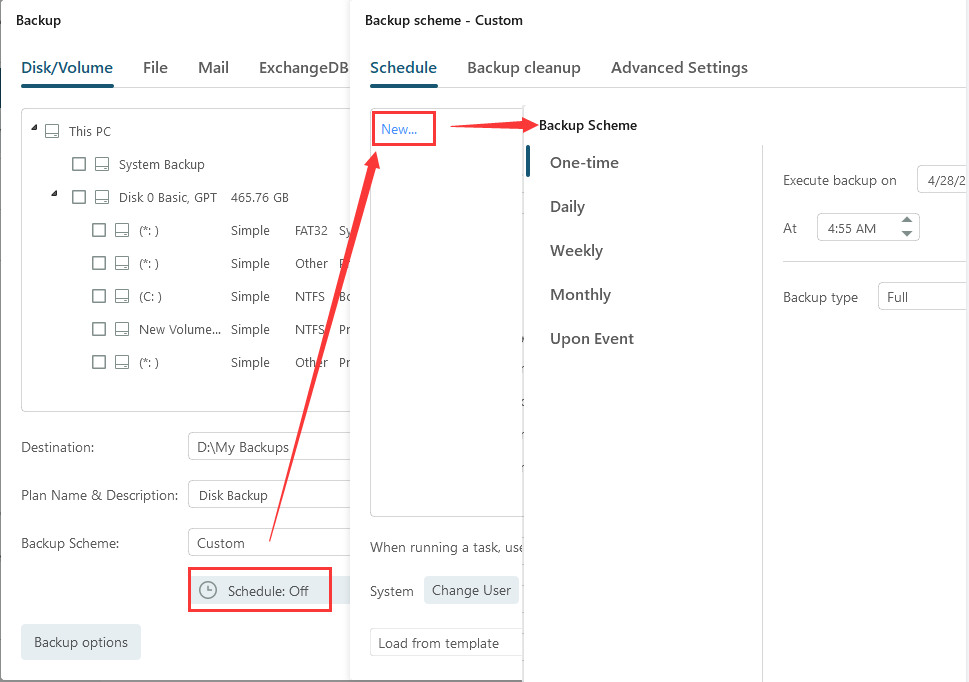Decrease time with the down spinner arrow
Viewport: 969px width, 682px height.
coord(907,234)
